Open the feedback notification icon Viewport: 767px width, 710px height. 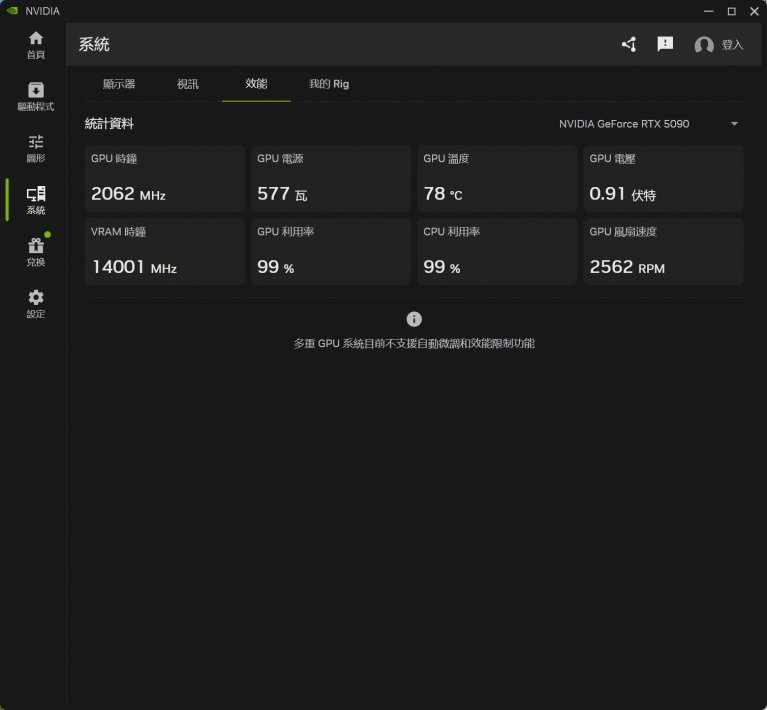click(665, 44)
